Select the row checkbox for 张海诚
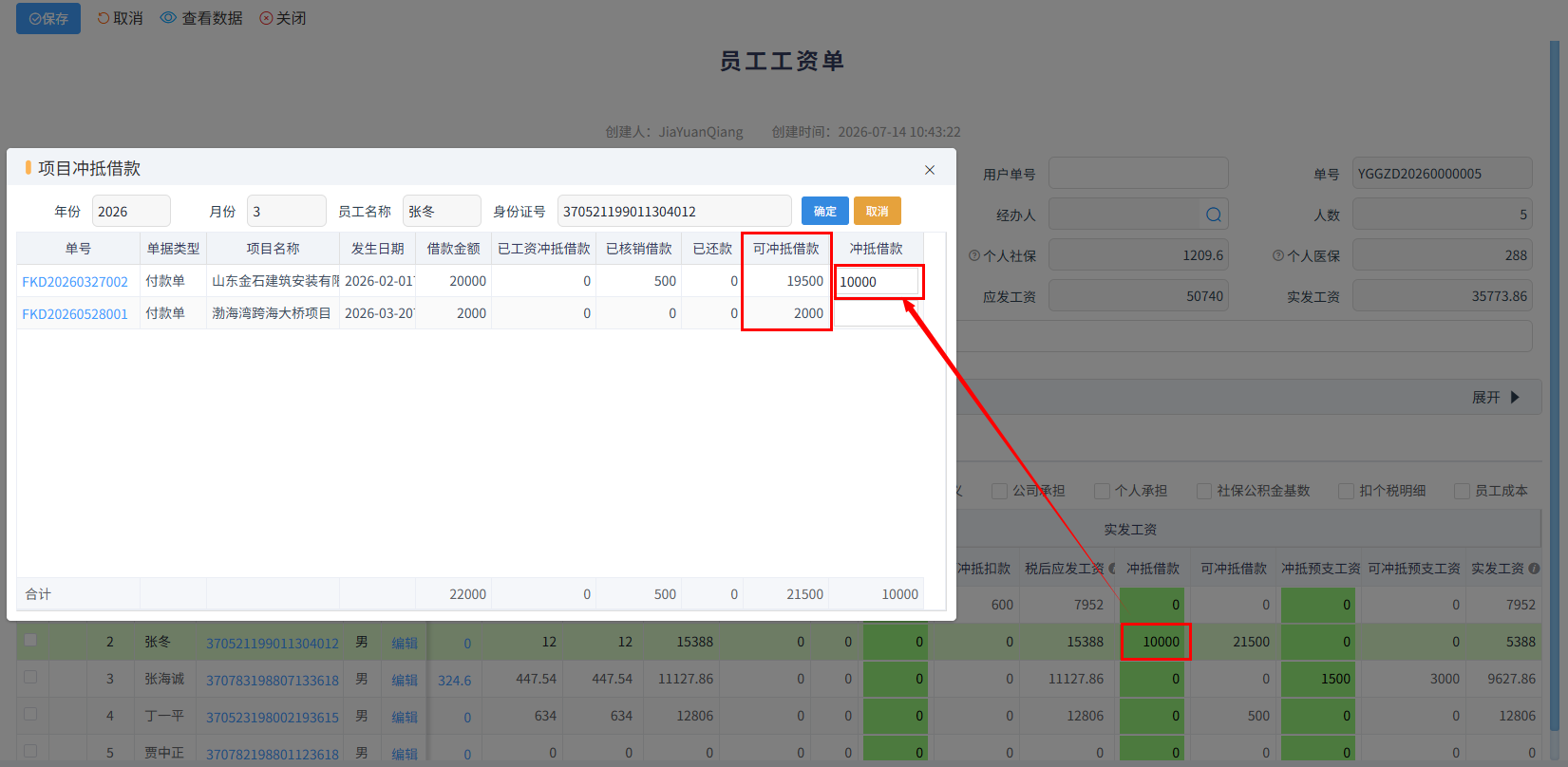Screen dimensions: 1568x767 [x=30, y=677]
